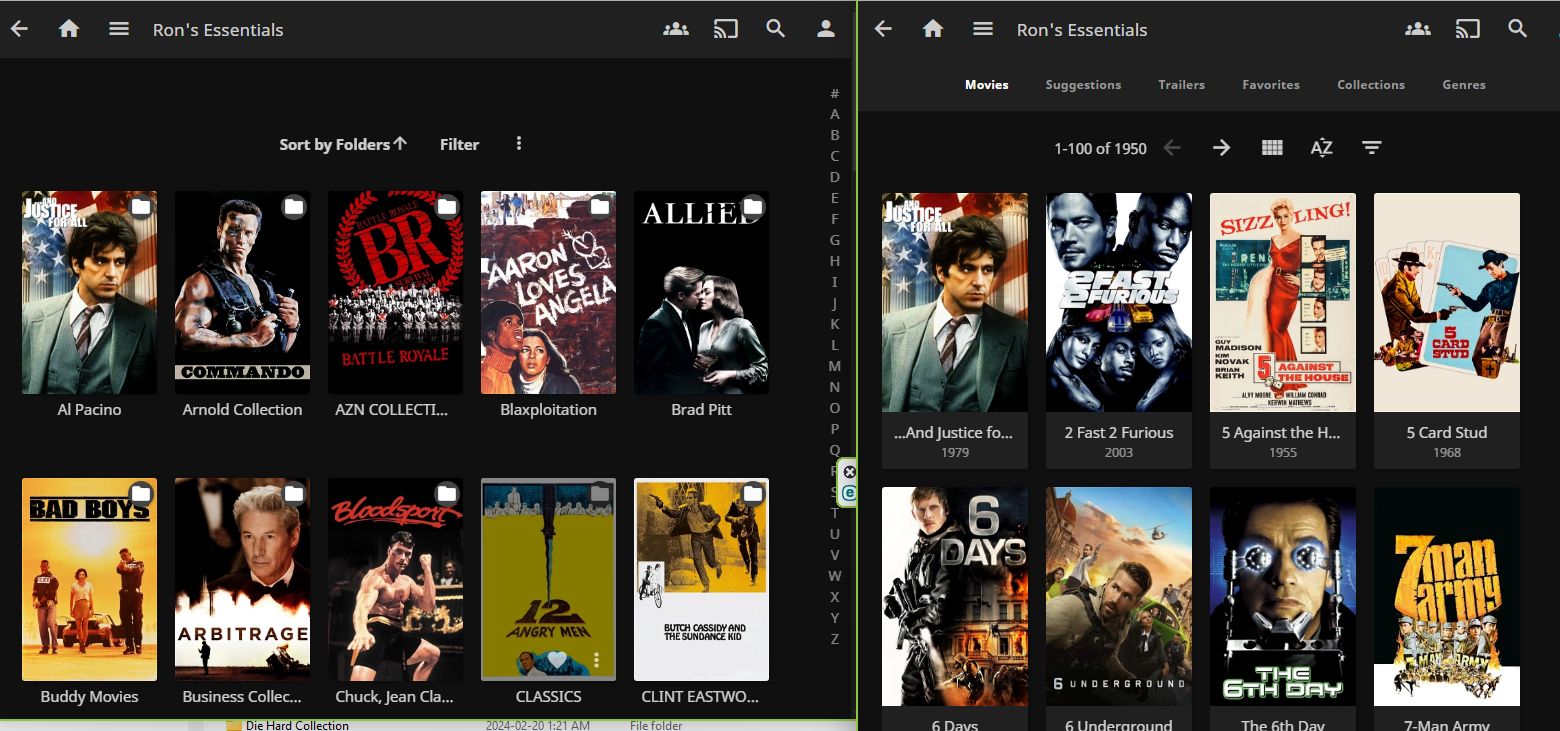Viewport: 1560px width, 731px height.
Task: Open Sort by Folders options
Action: pyautogui.click(x=343, y=144)
